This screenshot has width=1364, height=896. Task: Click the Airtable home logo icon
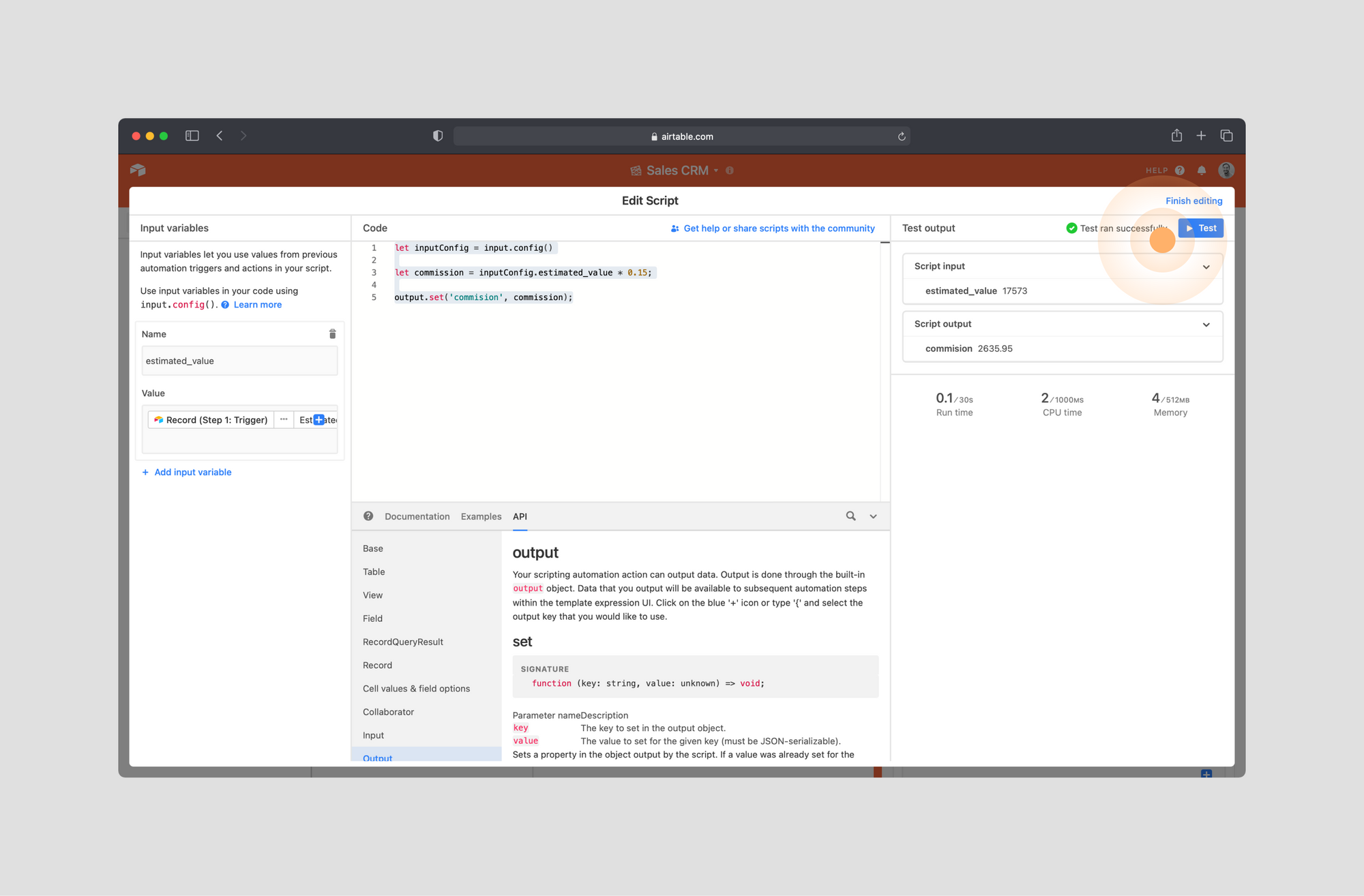[138, 170]
